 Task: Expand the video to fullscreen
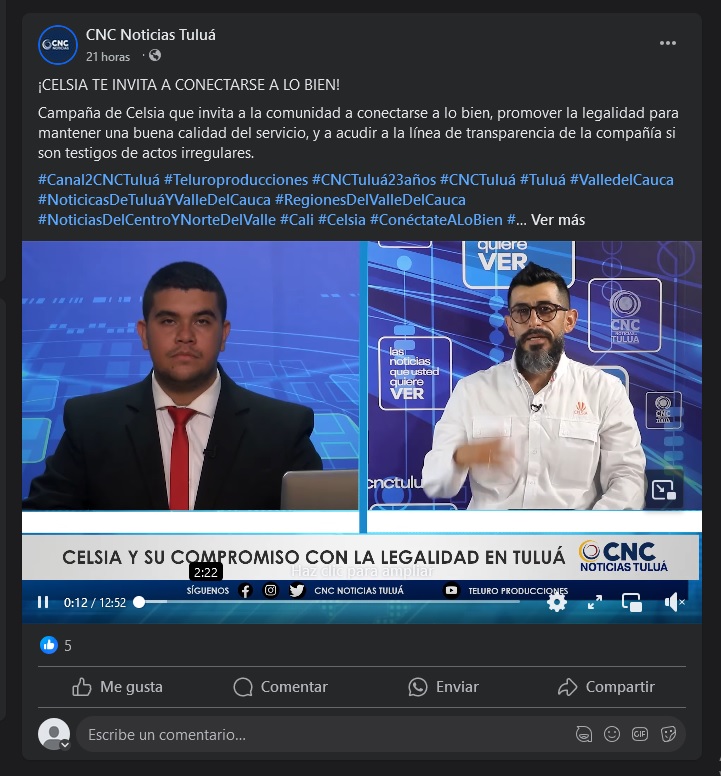595,602
